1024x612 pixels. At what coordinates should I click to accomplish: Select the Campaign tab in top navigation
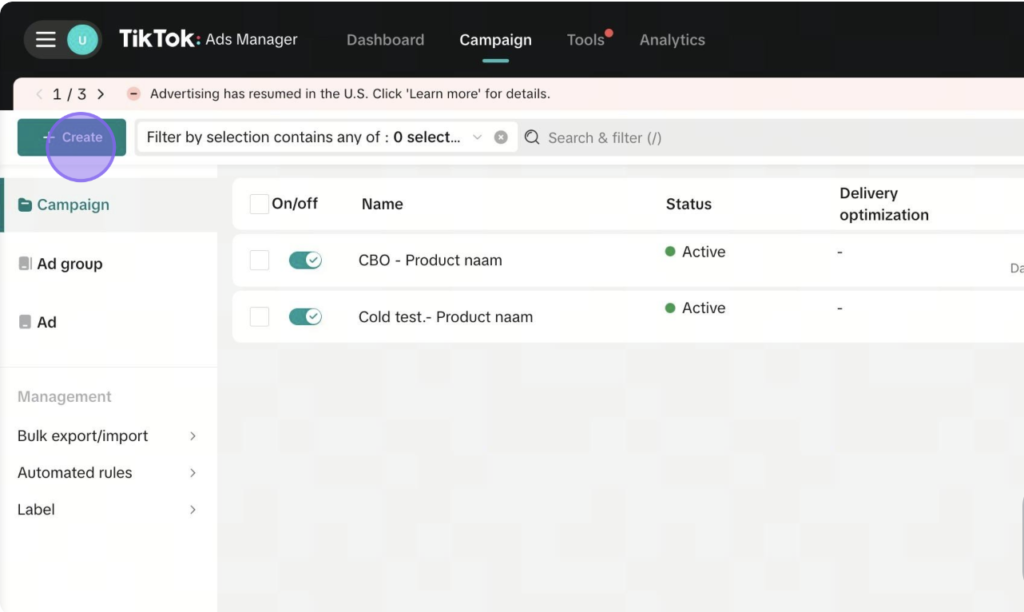496,40
